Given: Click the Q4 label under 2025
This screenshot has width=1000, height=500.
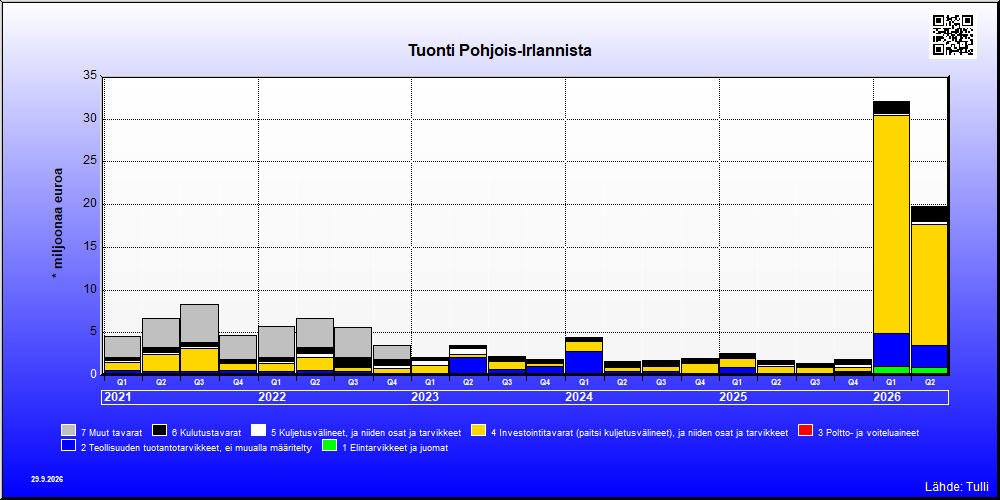Looking at the screenshot, I should point(853,382).
